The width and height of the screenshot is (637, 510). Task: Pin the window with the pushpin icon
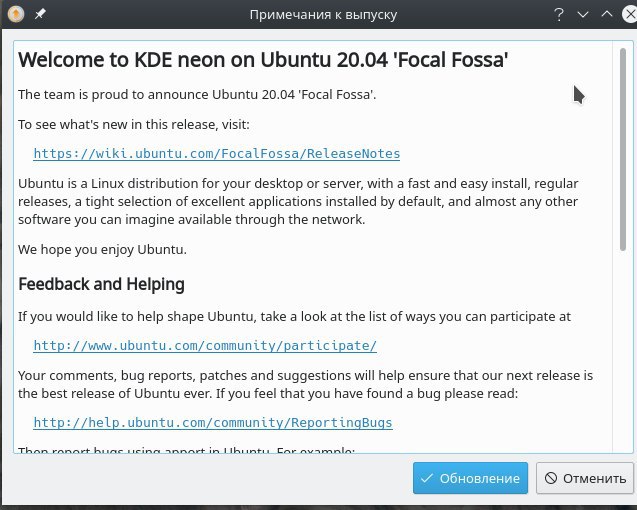(x=40, y=14)
